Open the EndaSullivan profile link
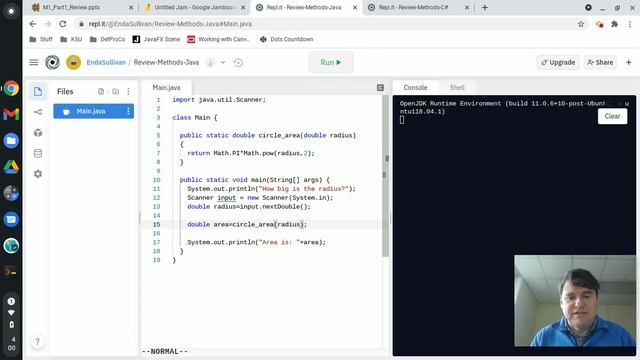Viewport: 640px width, 360px height. pyautogui.click(x=106, y=62)
